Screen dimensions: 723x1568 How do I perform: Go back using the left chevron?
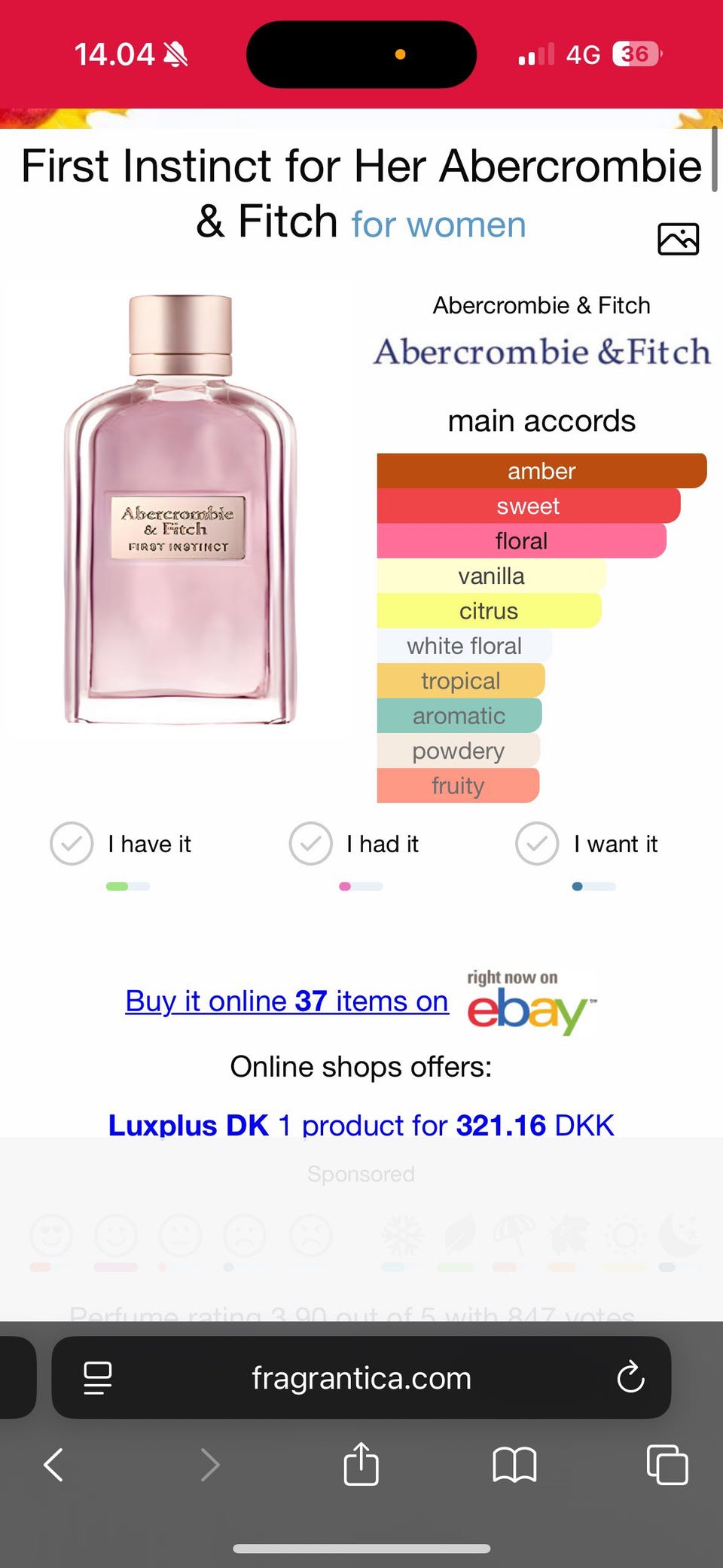pos(53,1465)
